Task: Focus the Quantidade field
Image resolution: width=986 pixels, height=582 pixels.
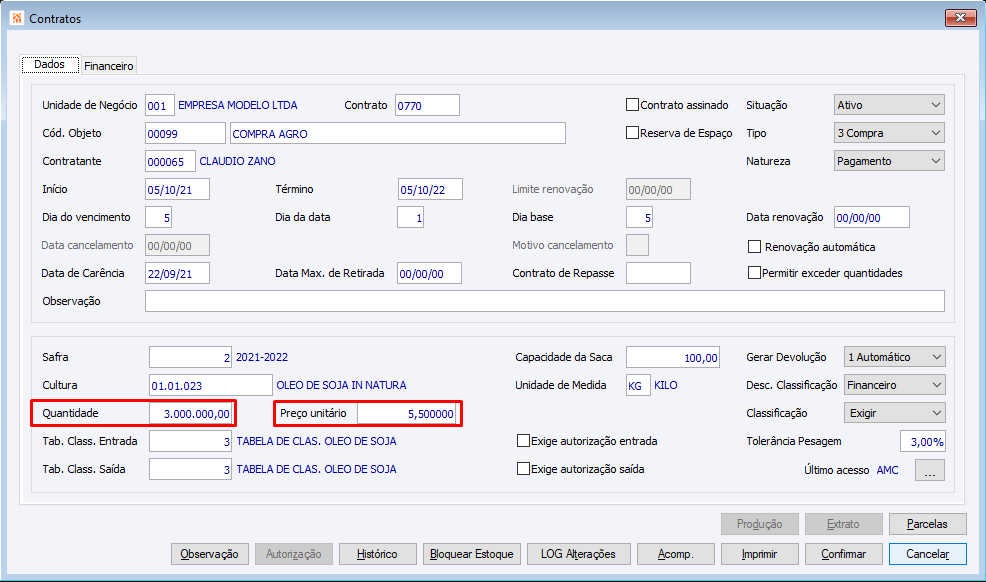Action: tap(191, 414)
